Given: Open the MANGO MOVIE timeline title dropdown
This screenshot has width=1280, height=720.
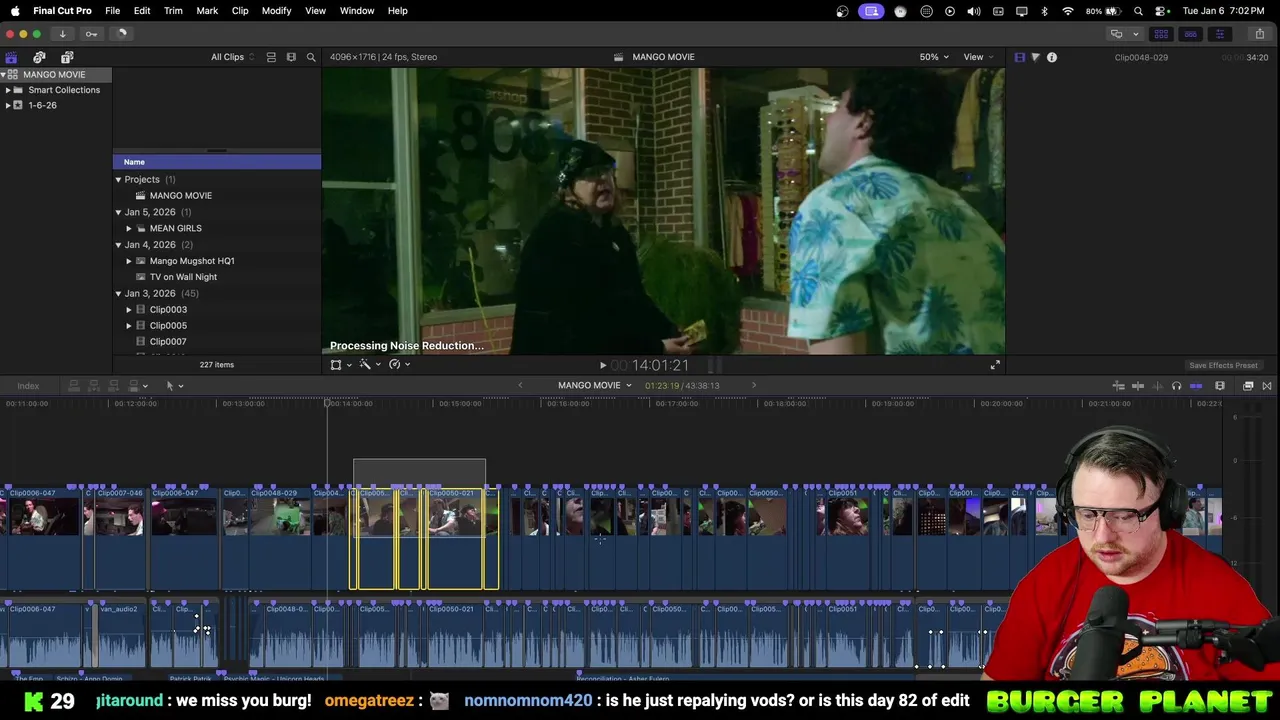Looking at the screenshot, I should tap(595, 386).
